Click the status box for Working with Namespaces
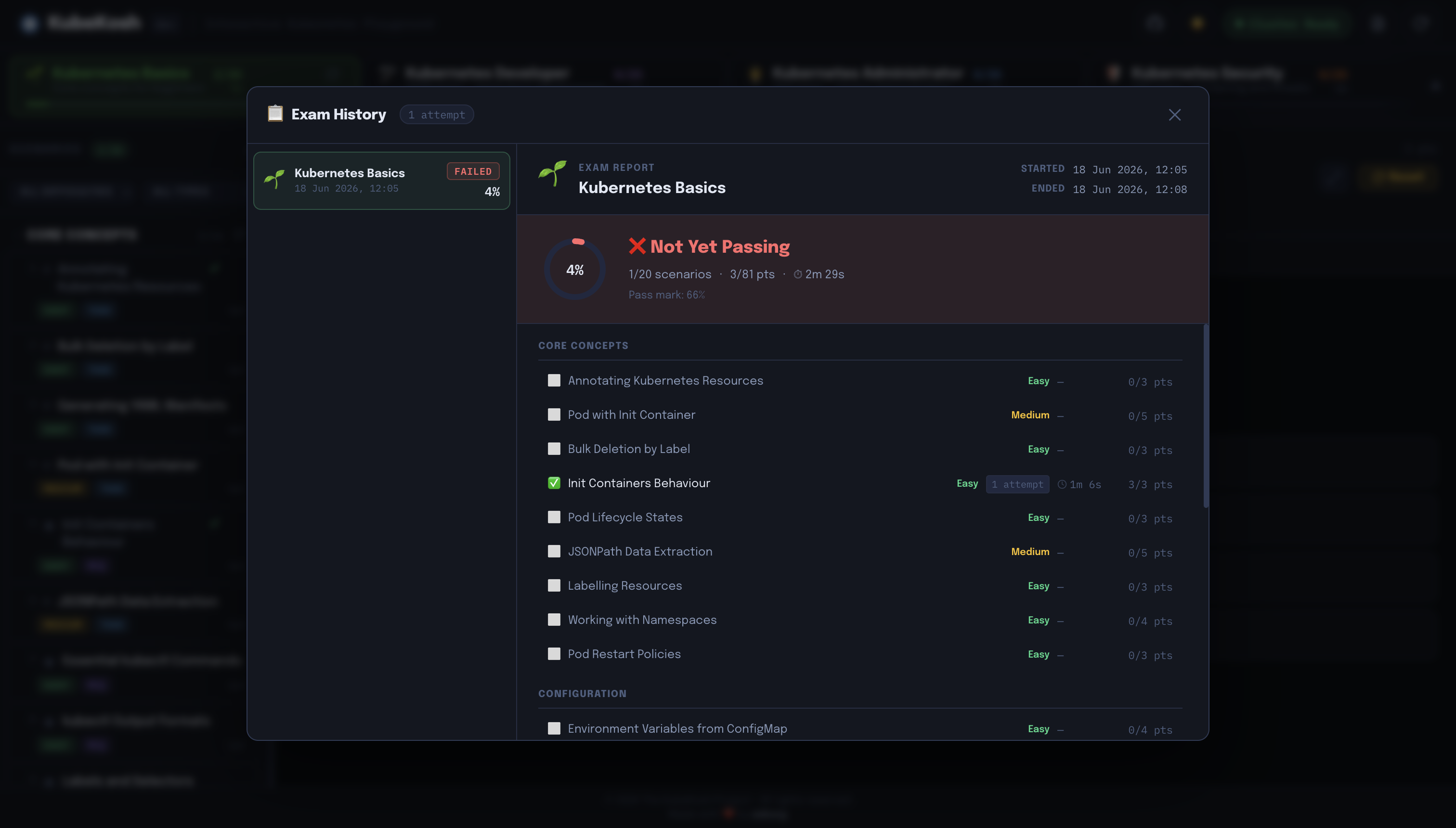Image resolution: width=1456 pixels, height=828 pixels. [x=553, y=619]
